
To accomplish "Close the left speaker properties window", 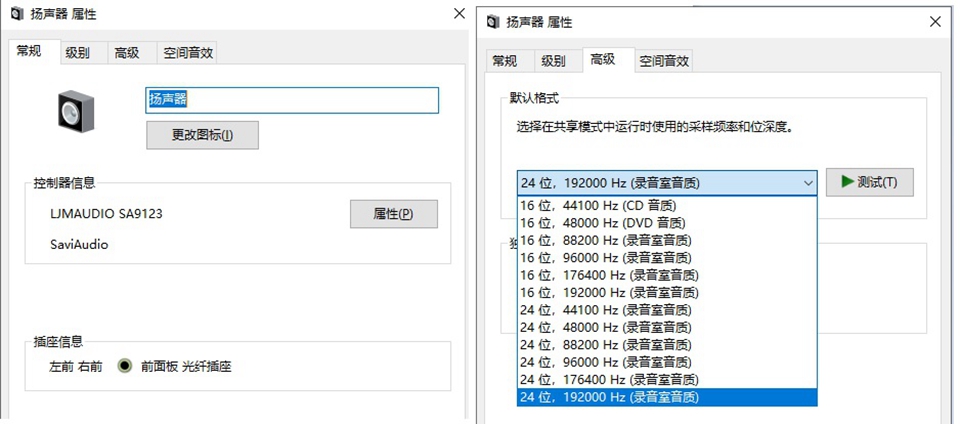I will [459, 14].
